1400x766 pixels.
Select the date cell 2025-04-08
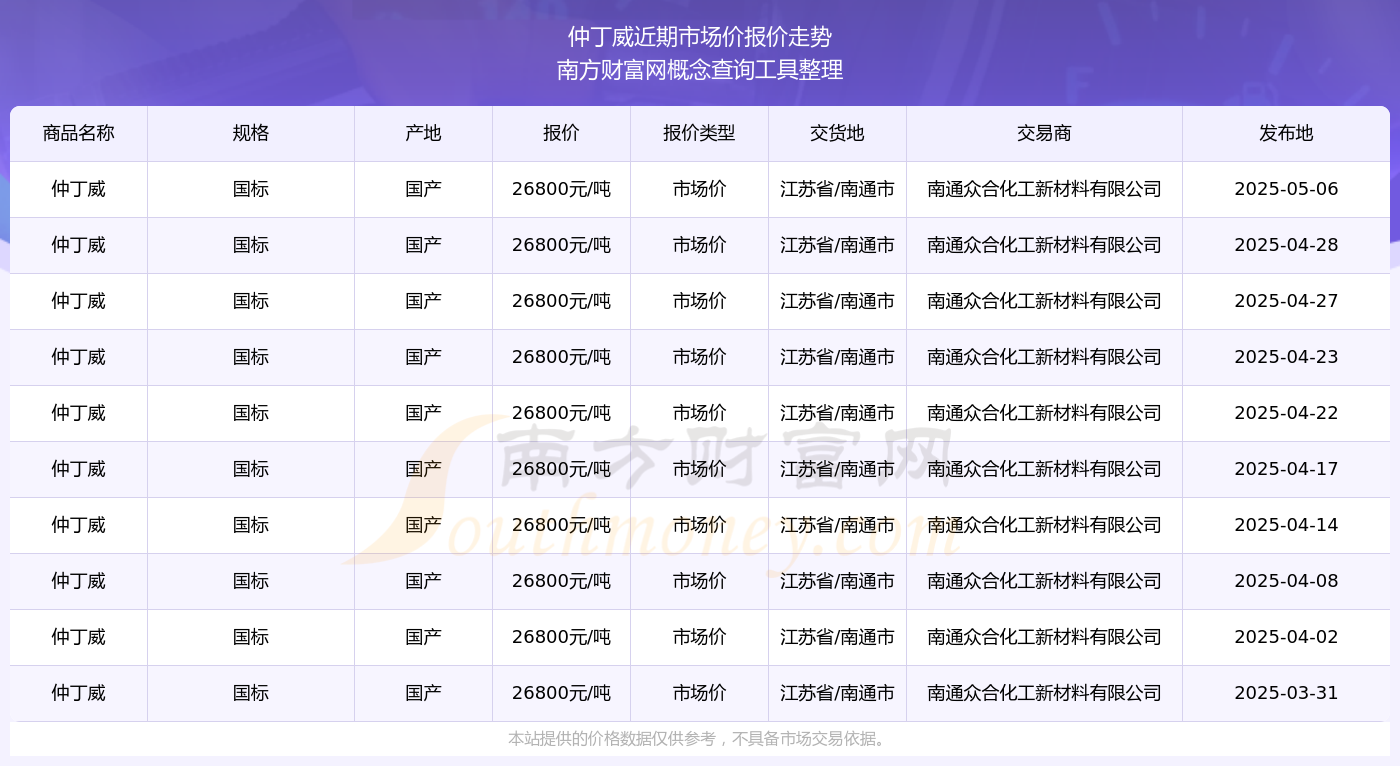1286,581
